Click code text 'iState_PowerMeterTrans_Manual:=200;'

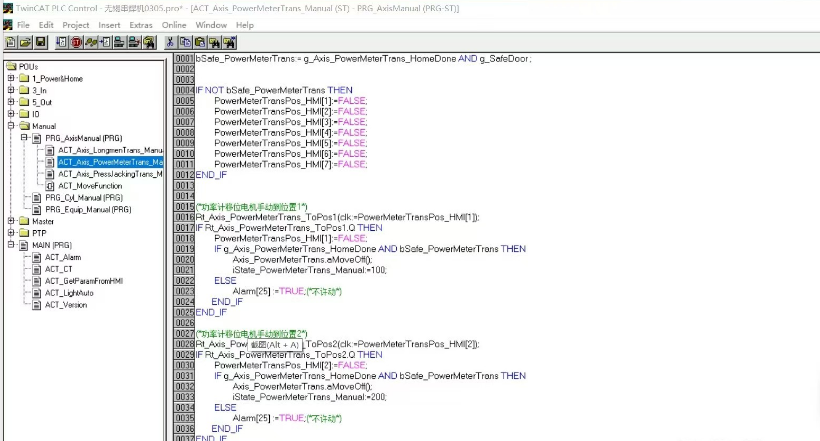310,397
